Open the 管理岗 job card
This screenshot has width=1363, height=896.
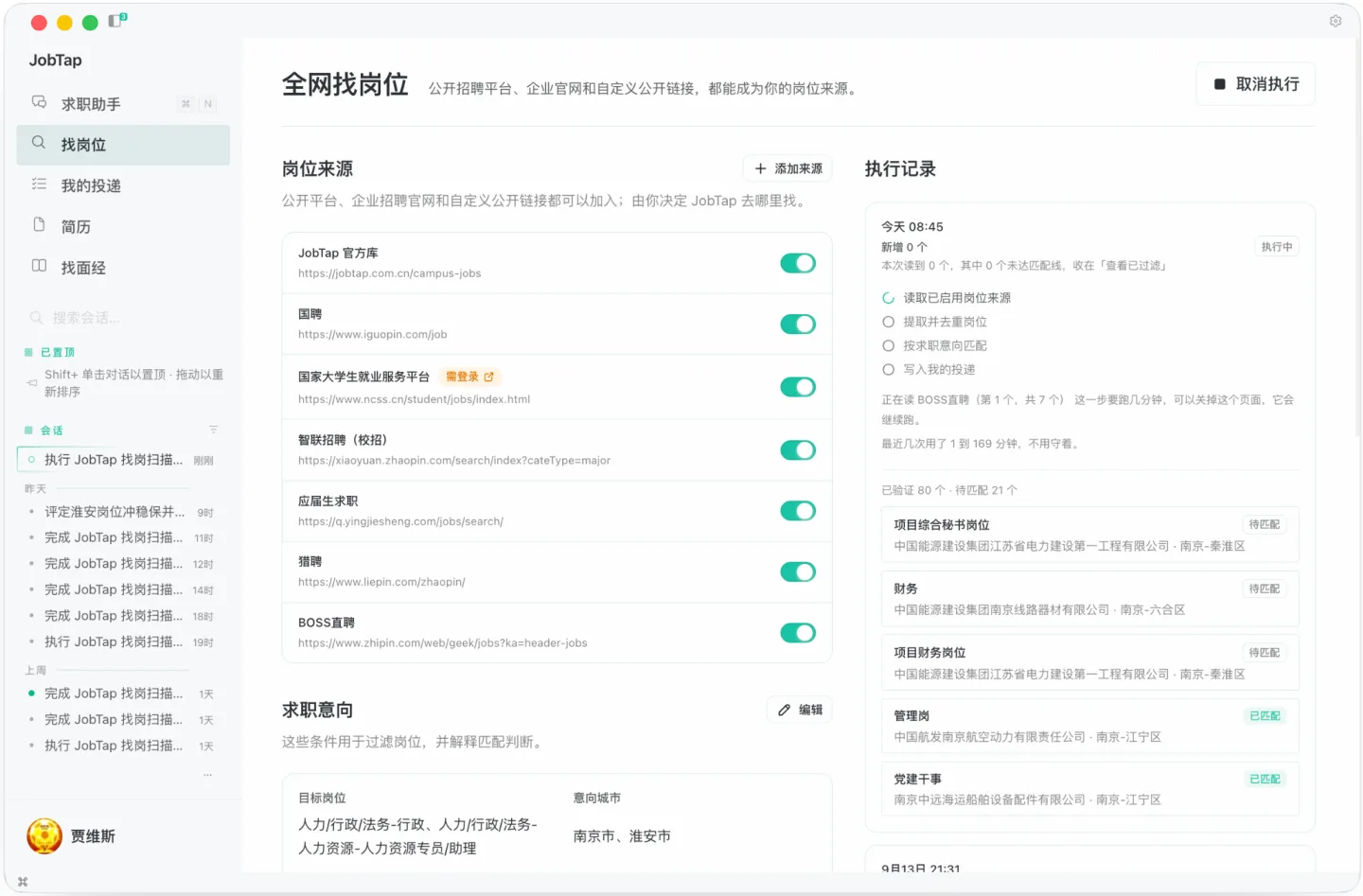1090,726
